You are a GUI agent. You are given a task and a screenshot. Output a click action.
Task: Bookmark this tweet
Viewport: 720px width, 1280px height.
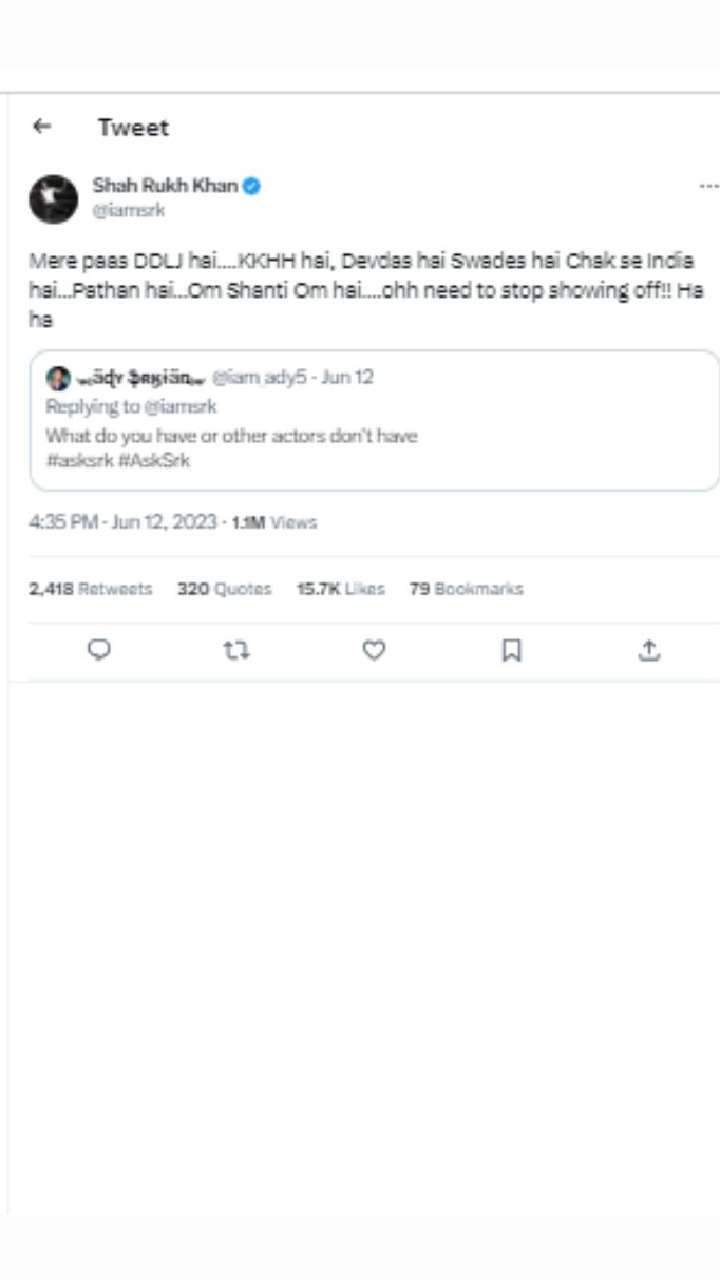pos(511,651)
